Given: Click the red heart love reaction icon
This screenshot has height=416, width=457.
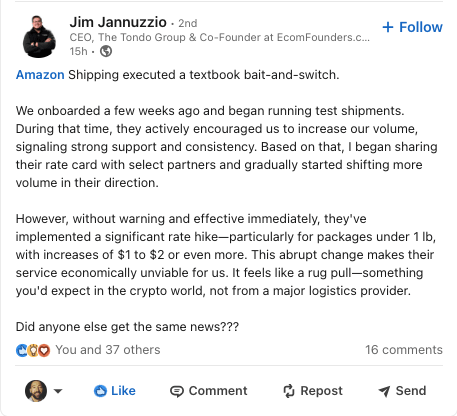Looking at the screenshot, I should [44, 350].
